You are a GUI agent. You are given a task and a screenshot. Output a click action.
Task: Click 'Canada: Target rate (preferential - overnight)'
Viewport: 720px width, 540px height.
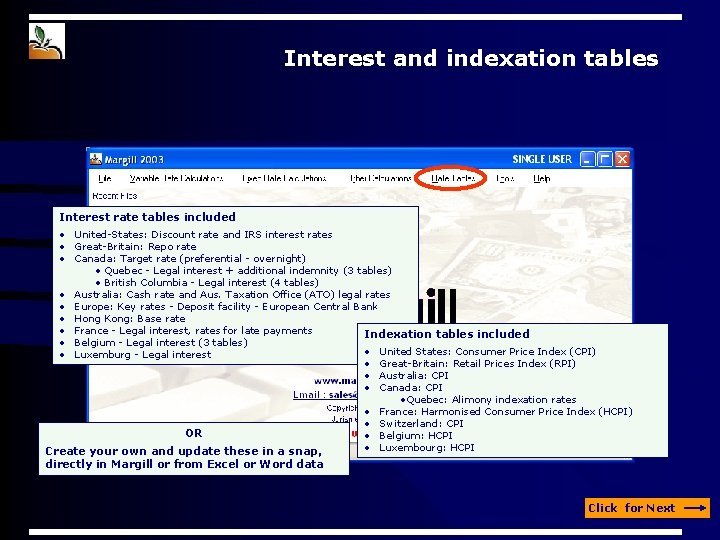[190, 259]
